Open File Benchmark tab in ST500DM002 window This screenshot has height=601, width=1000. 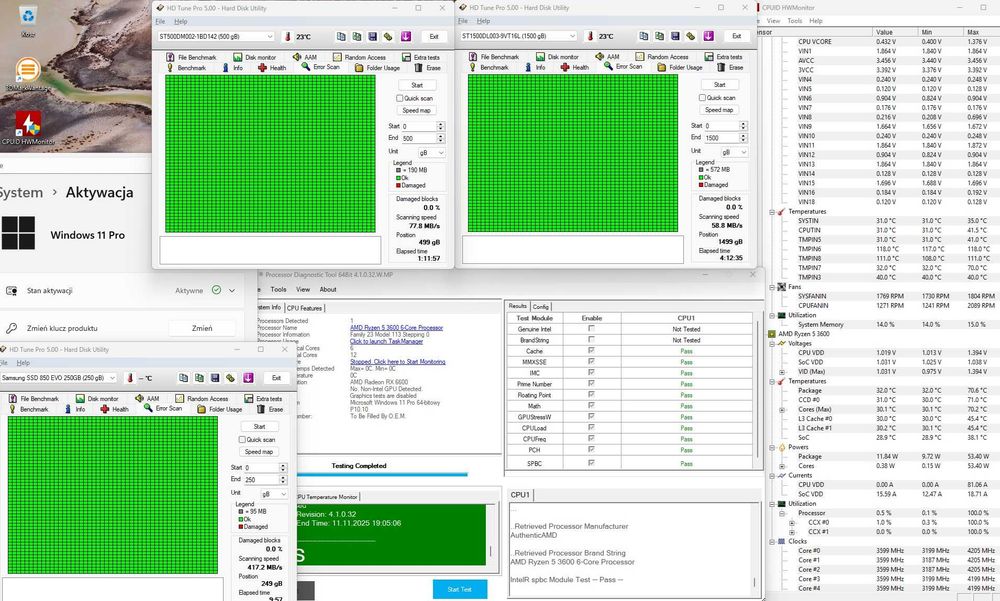click(x=191, y=57)
